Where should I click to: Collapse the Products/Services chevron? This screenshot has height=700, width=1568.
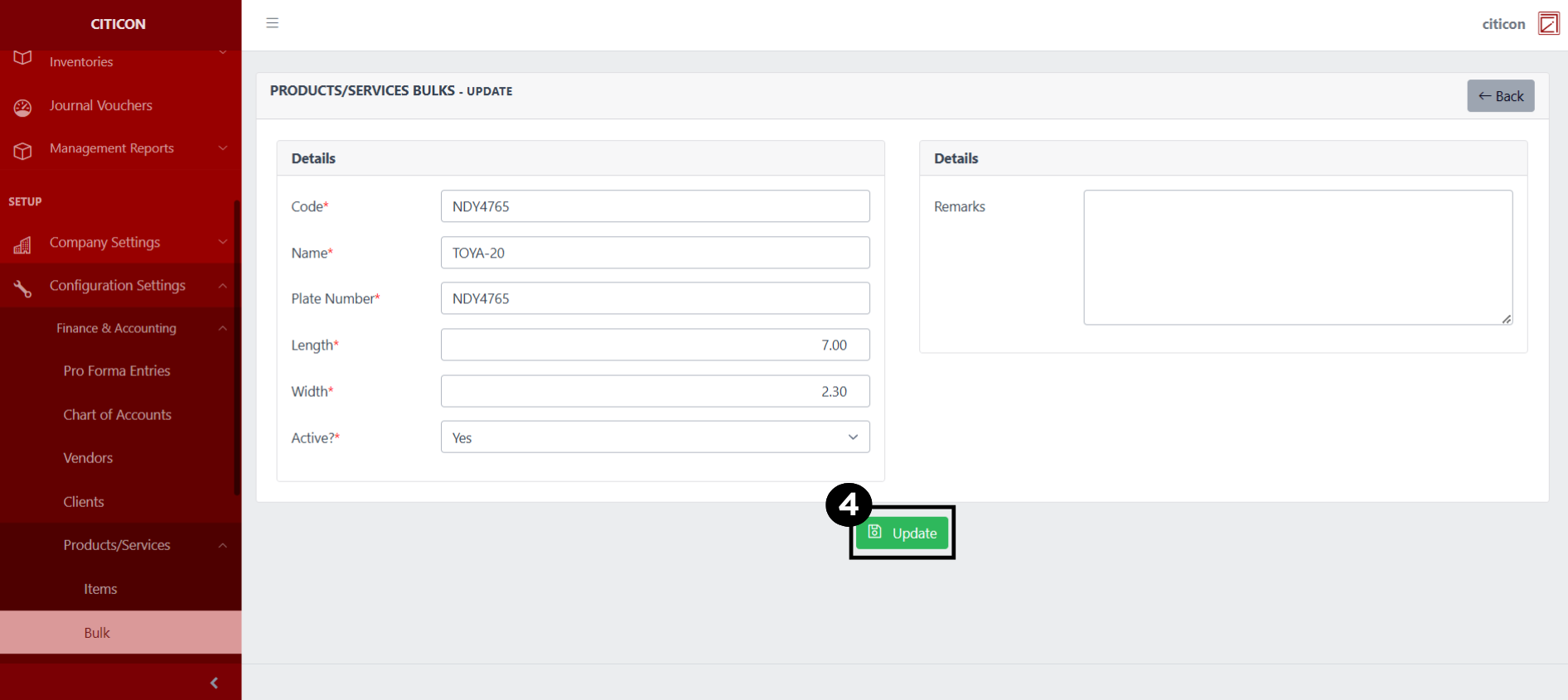click(222, 545)
